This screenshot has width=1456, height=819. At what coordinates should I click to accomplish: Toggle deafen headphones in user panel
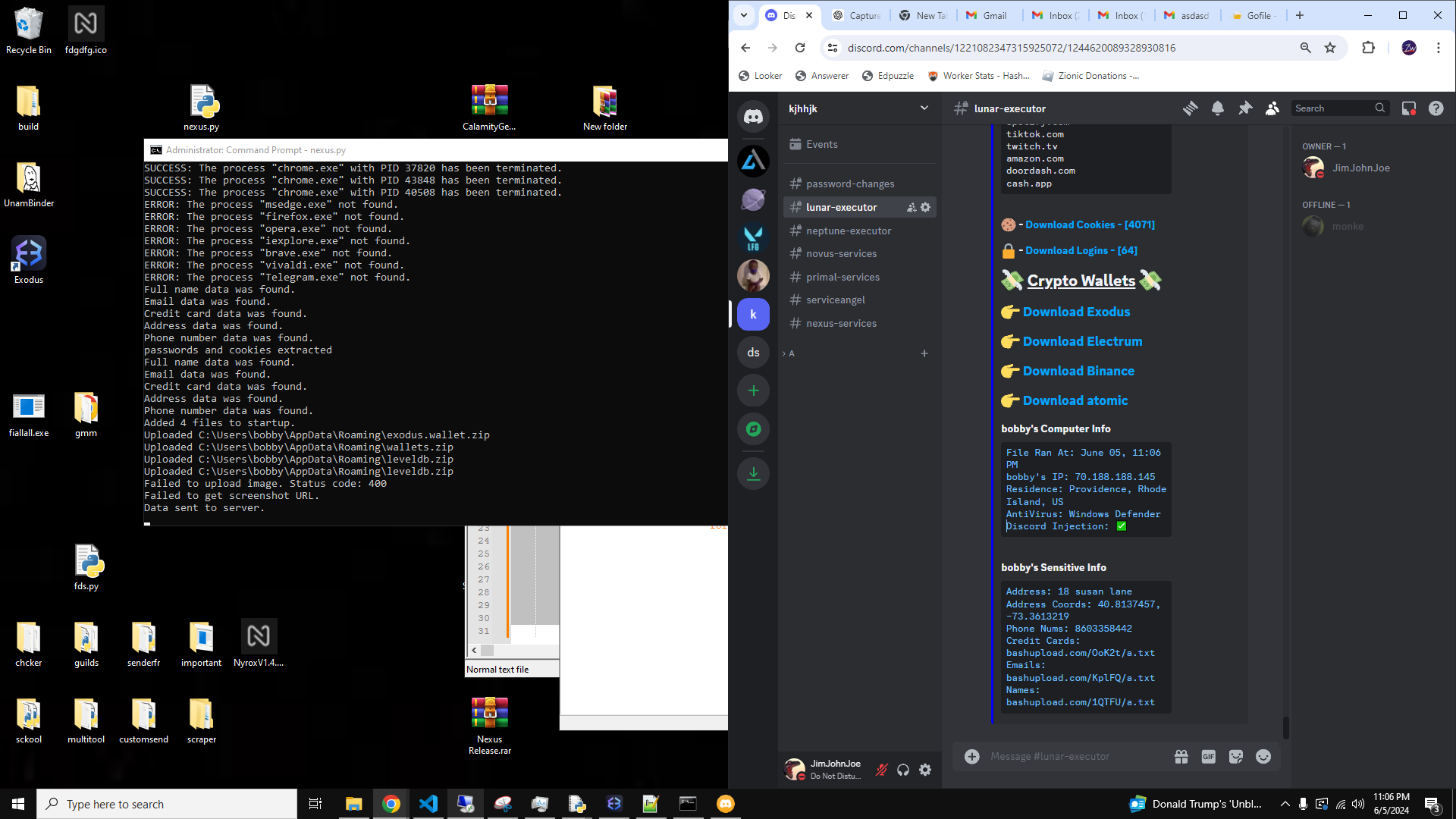click(903, 770)
